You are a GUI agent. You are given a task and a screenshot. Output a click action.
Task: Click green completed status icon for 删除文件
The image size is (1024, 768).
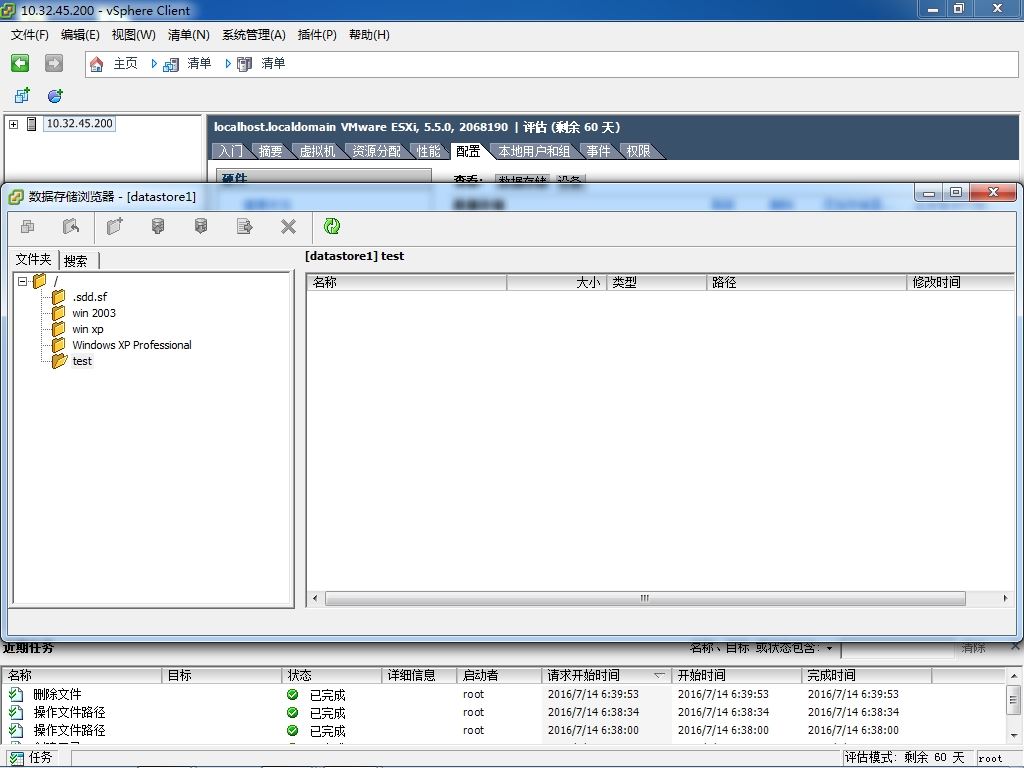(293, 695)
